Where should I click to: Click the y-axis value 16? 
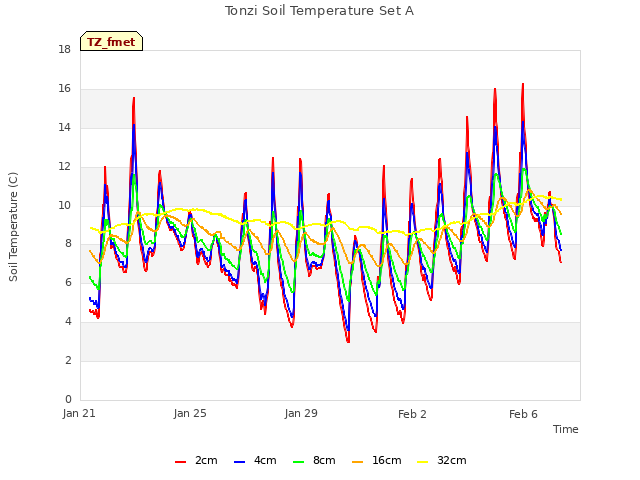click(x=64, y=89)
